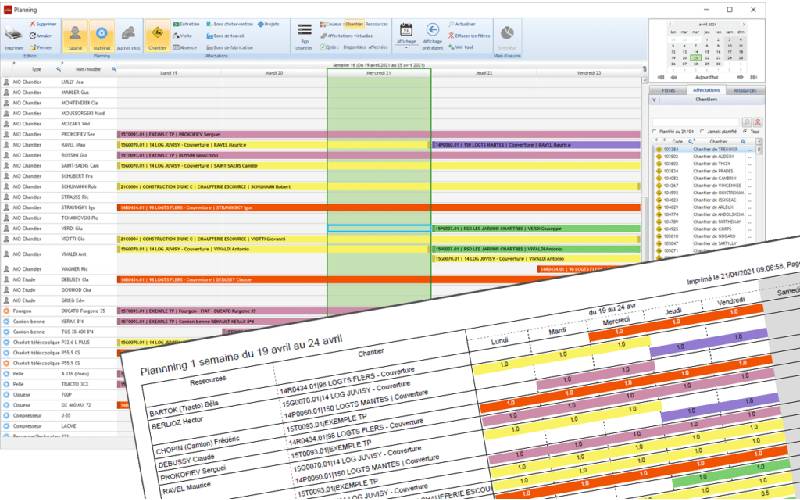Select the PROKOFIEV resource row

59,134
